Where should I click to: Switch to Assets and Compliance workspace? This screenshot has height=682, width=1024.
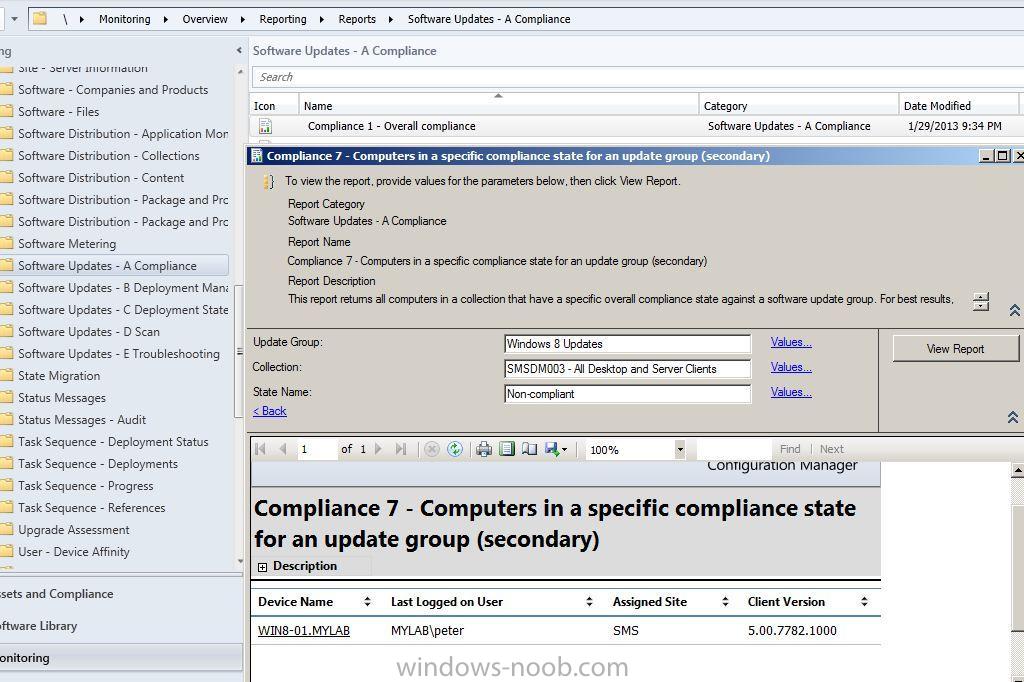tap(121, 594)
